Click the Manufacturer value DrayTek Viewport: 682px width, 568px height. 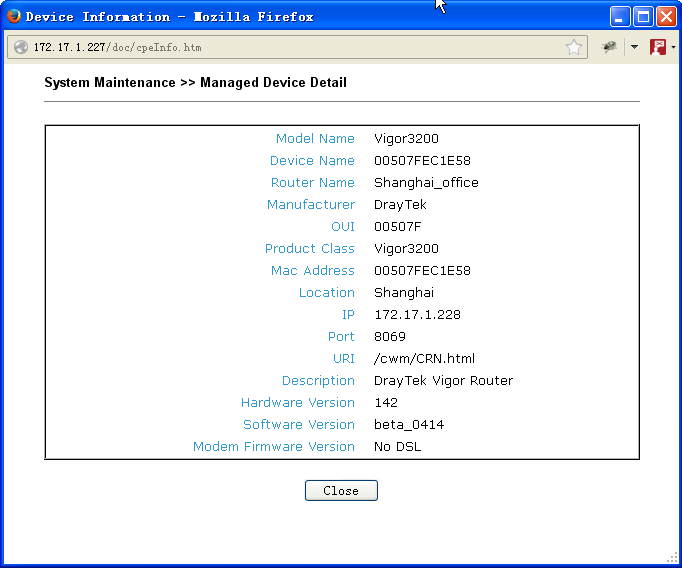(x=400, y=204)
